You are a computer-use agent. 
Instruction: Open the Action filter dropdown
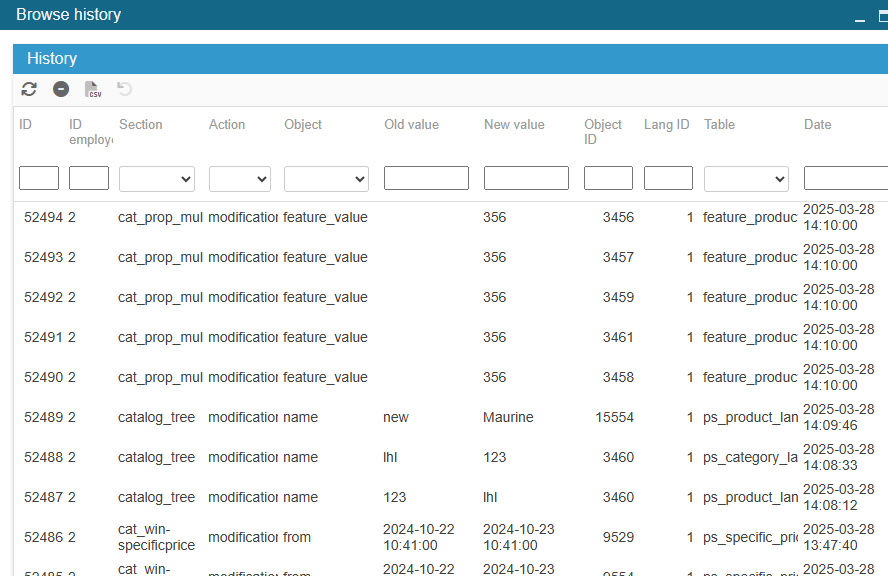tap(240, 179)
